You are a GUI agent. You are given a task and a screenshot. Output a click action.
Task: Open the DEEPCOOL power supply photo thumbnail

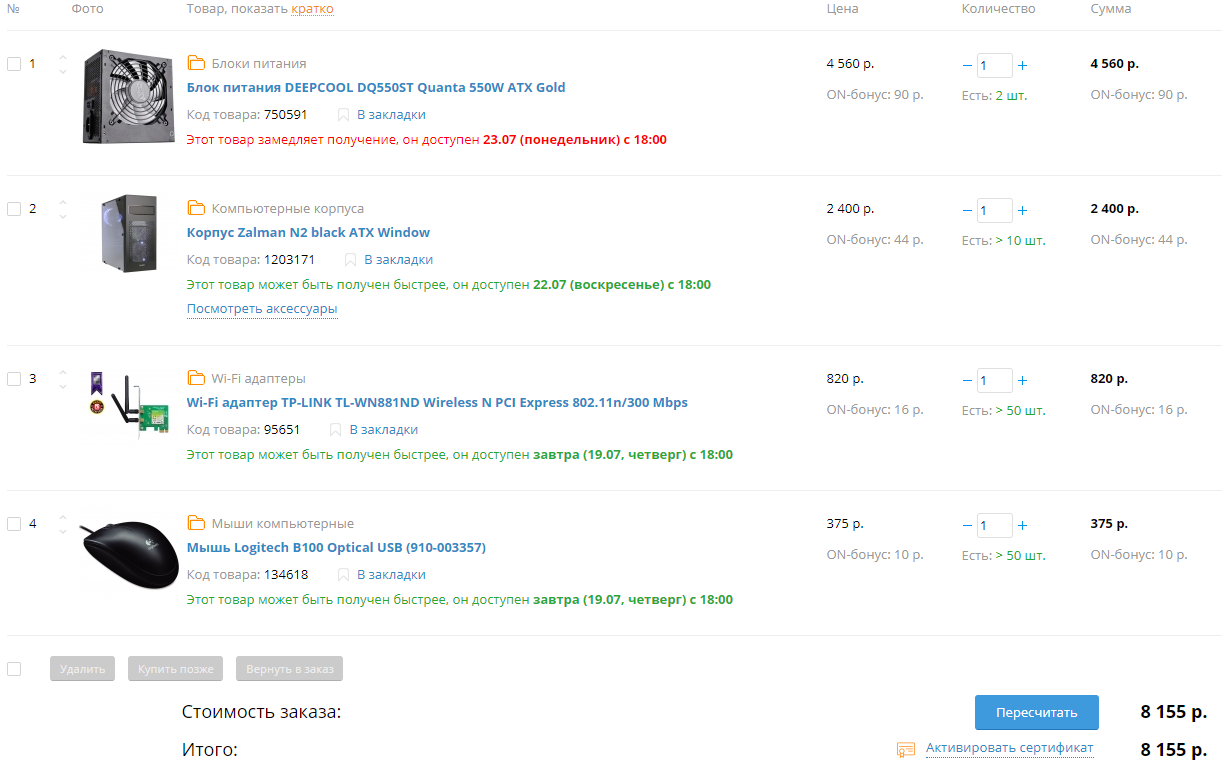coord(129,97)
